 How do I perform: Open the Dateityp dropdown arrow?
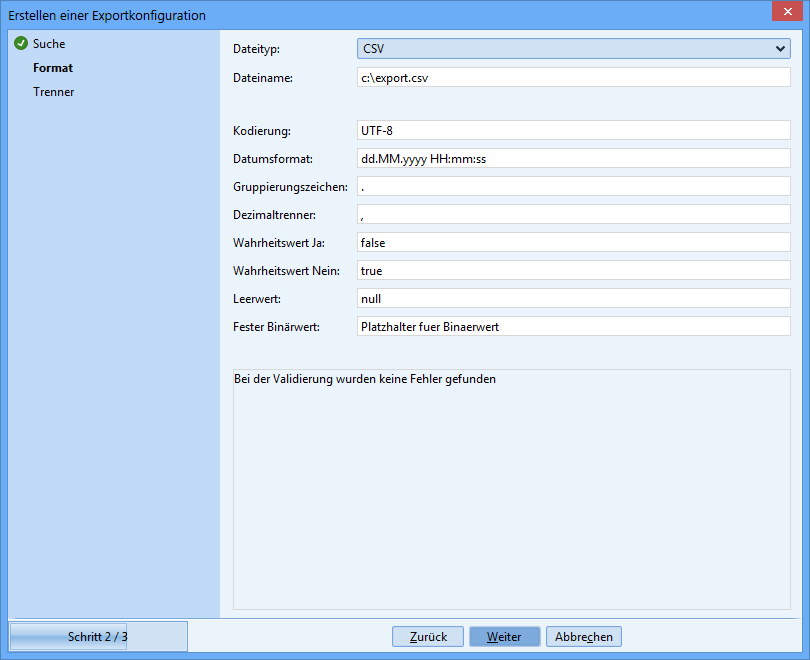pos(780,49)
